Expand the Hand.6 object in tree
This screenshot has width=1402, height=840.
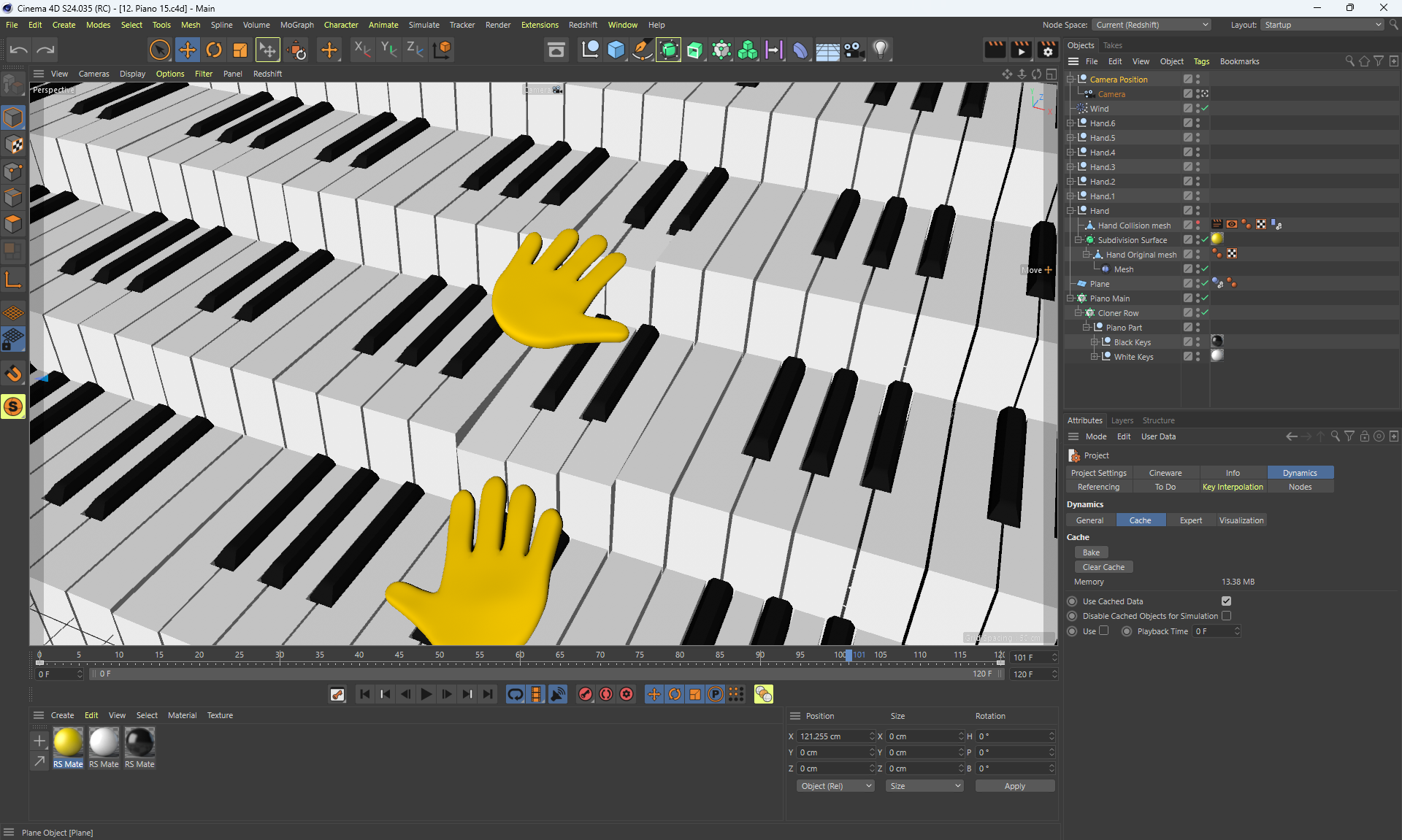coord(1070,123)
